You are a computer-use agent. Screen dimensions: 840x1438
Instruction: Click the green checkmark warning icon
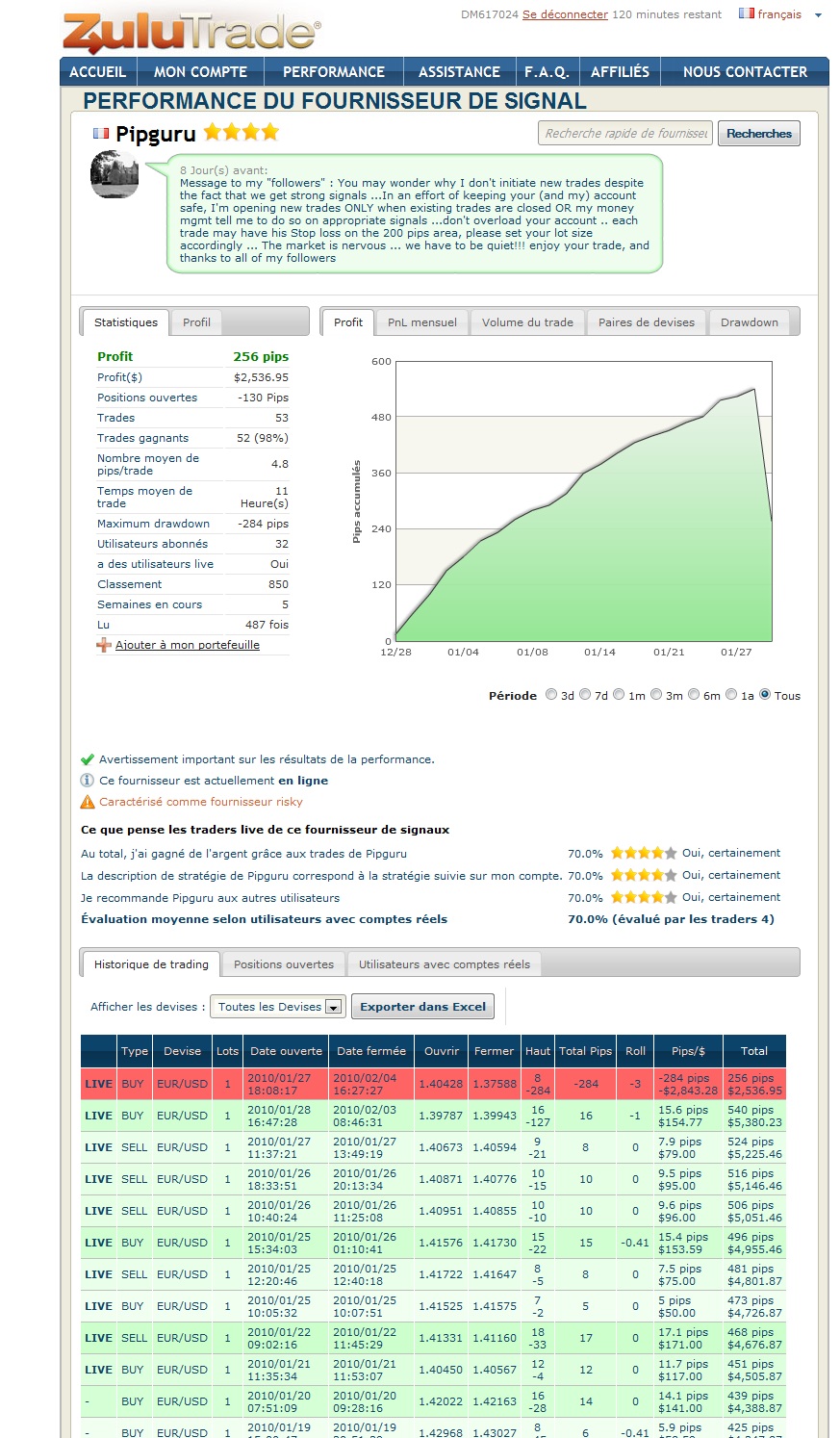[x=88, y=759]
